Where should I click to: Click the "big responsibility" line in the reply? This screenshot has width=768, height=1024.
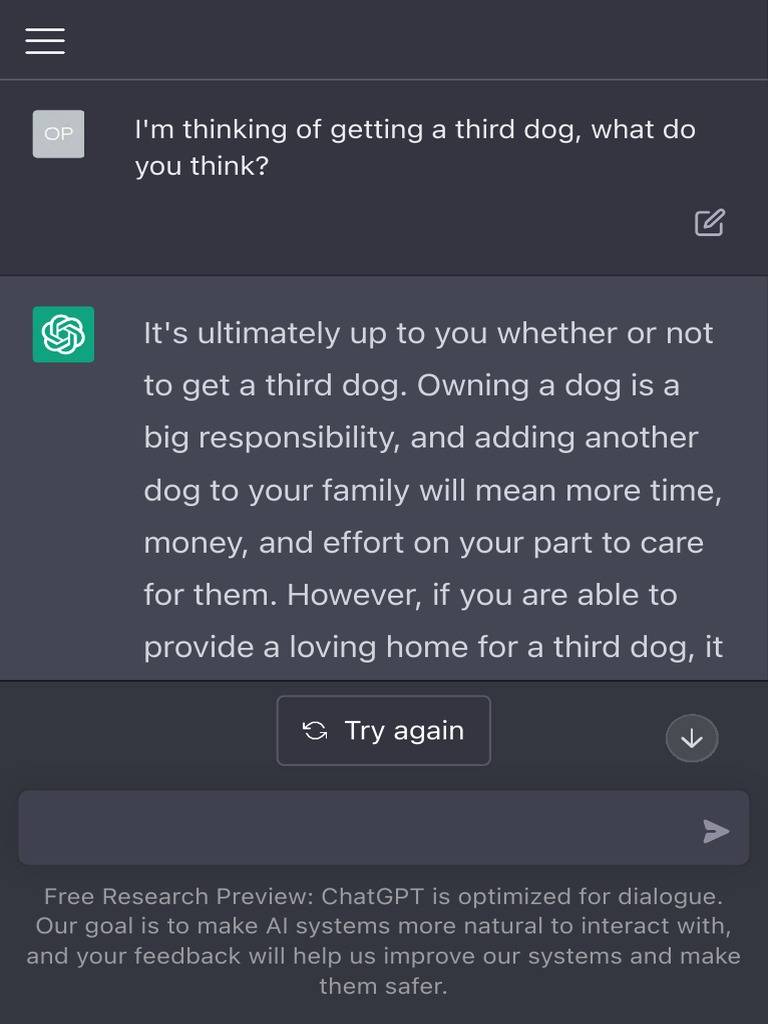(x=420, y=438)
